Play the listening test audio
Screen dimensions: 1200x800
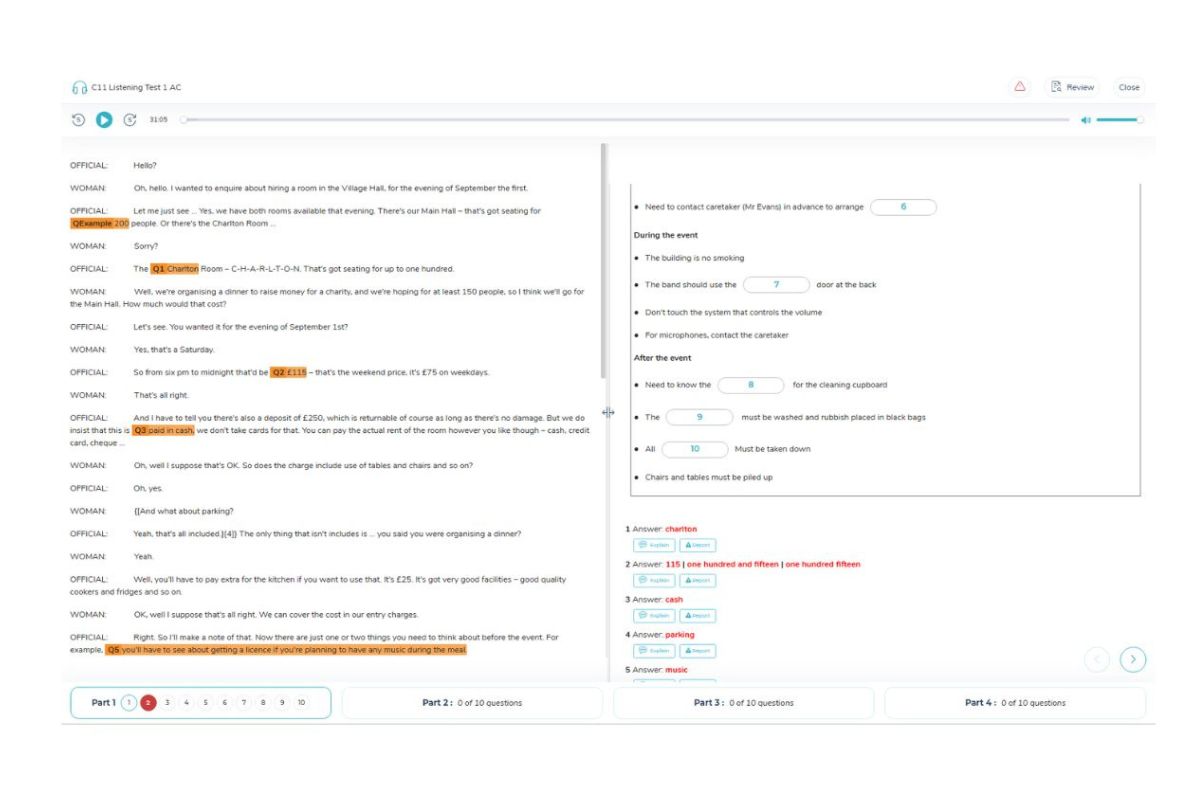(104, 120)
